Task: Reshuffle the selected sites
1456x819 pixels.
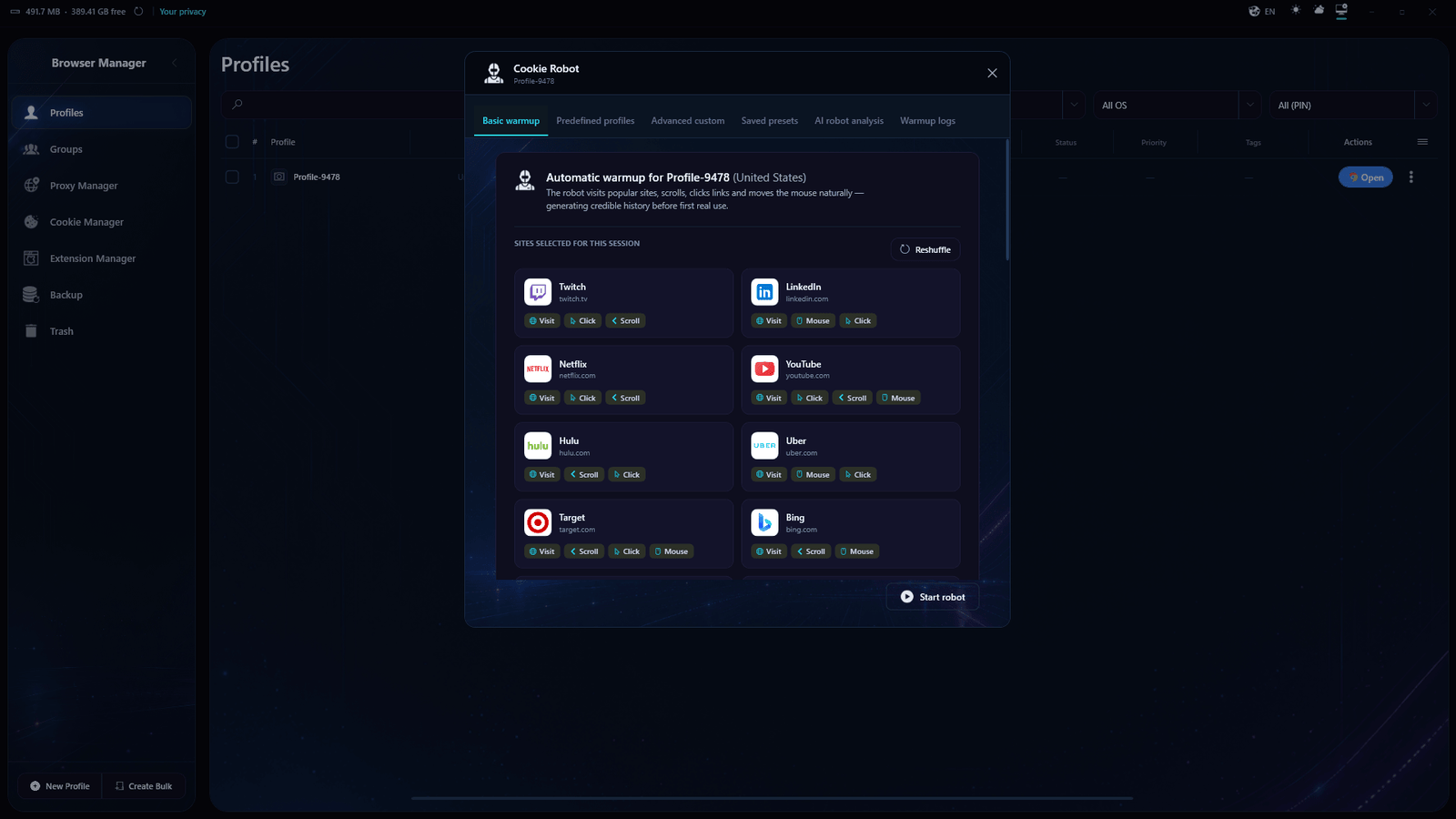Action: (x=925, y=249)
